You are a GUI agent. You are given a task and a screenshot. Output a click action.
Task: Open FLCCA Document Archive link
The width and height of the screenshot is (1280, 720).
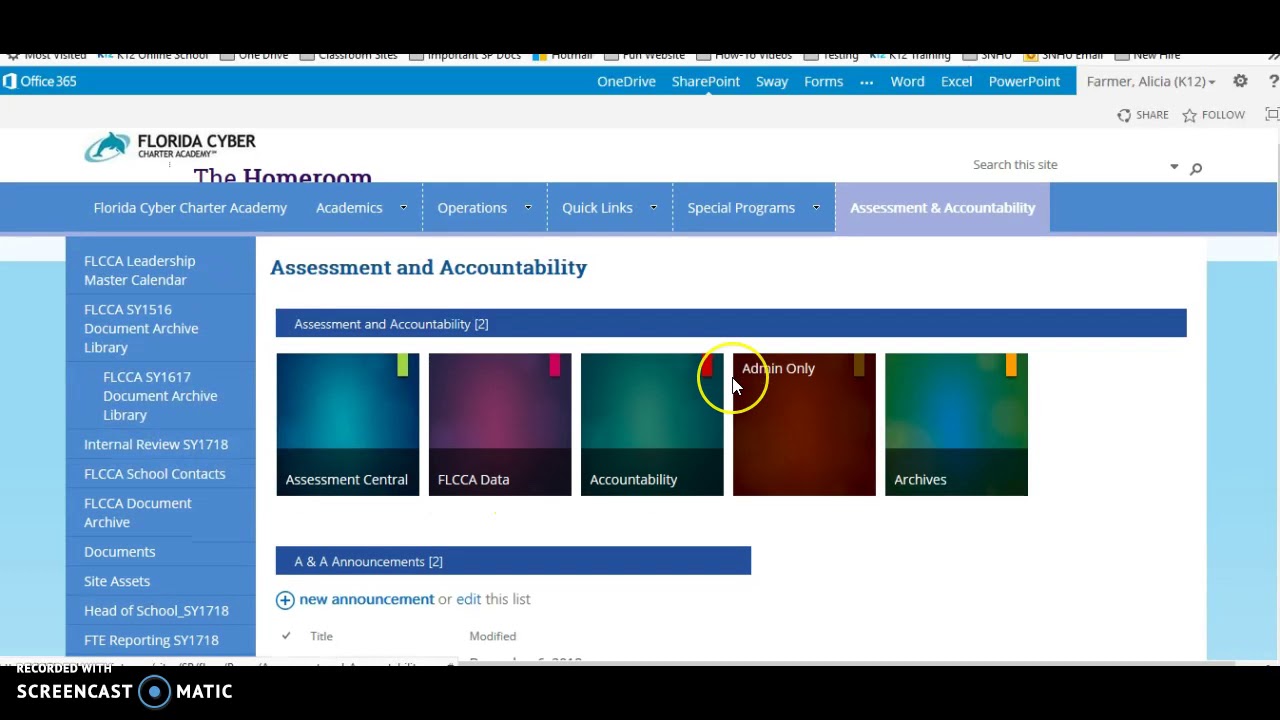pos(138,512)
